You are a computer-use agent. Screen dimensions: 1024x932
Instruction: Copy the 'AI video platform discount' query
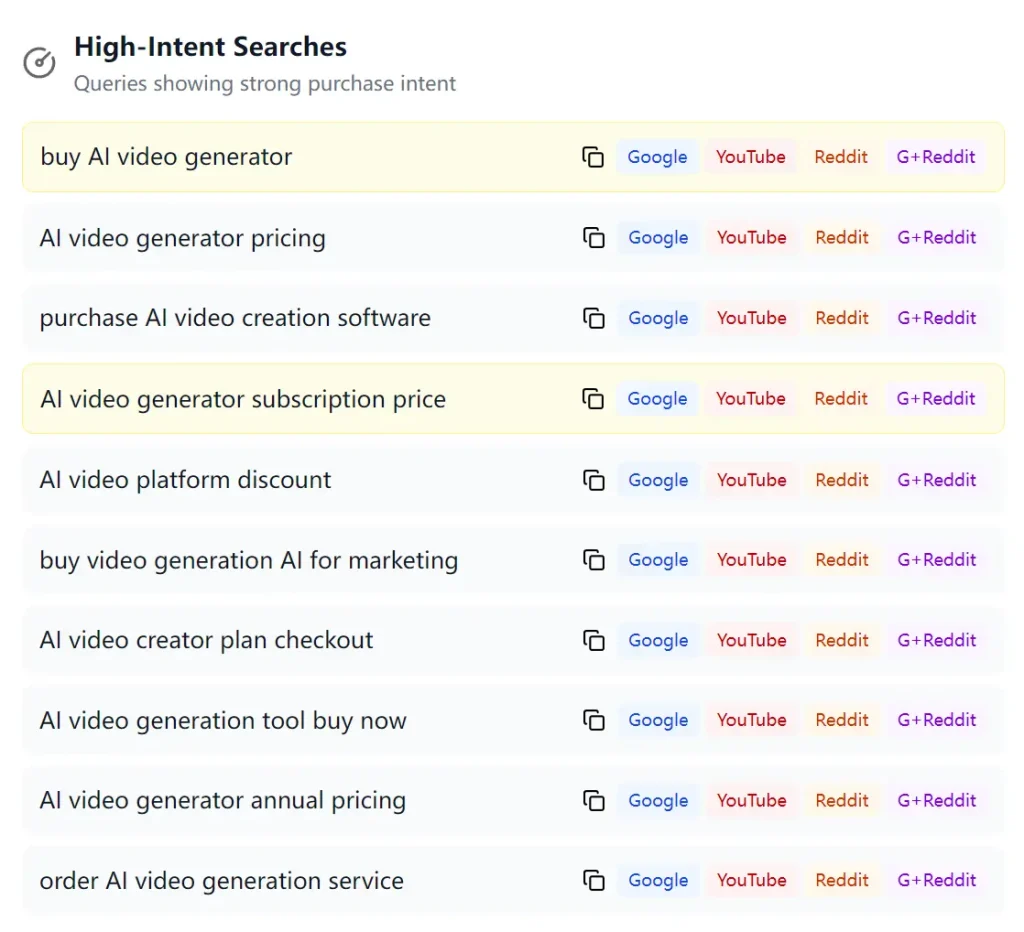(x=594, y=480)
